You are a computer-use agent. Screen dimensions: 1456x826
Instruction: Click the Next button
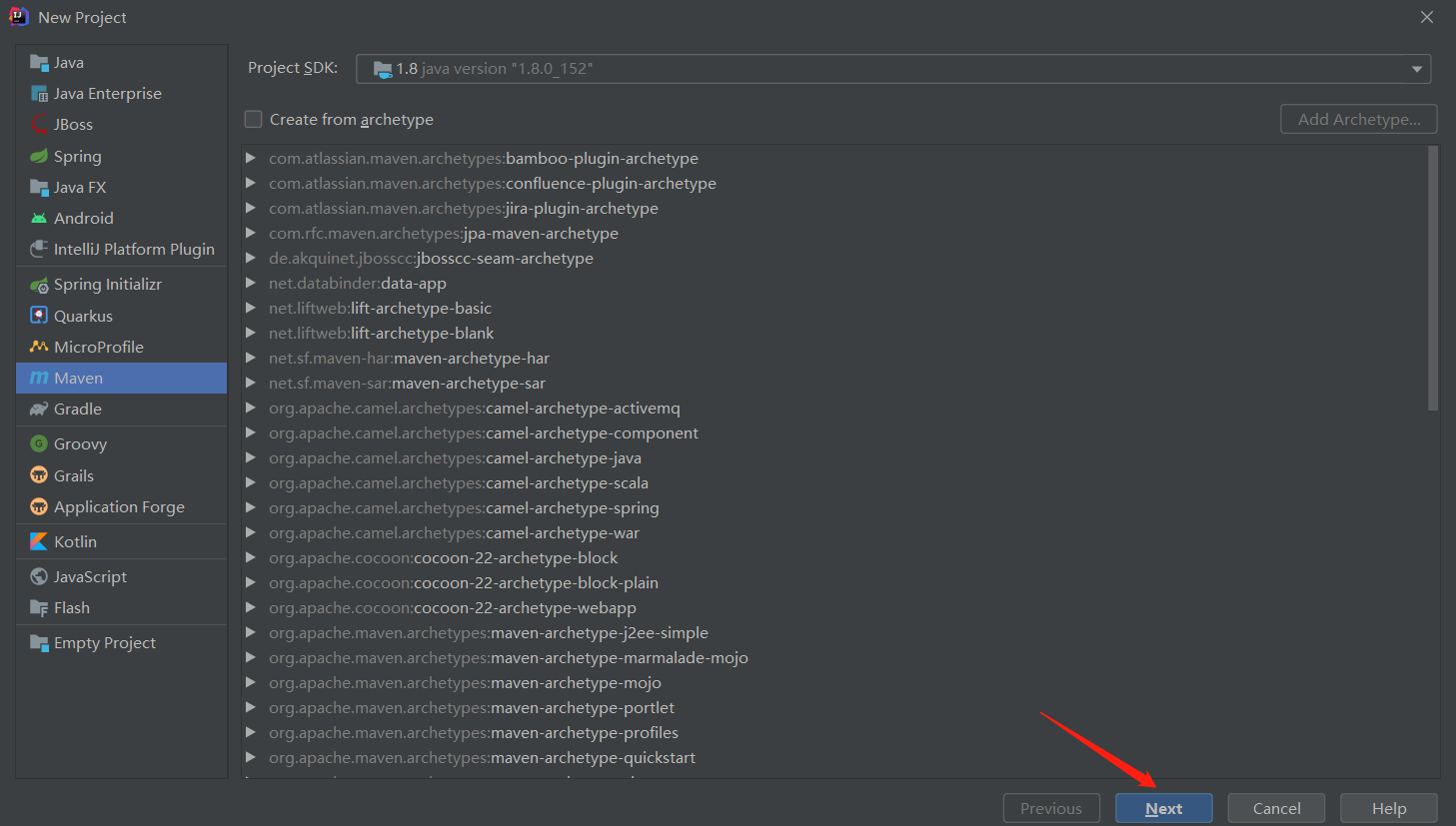pos(1164,808)
